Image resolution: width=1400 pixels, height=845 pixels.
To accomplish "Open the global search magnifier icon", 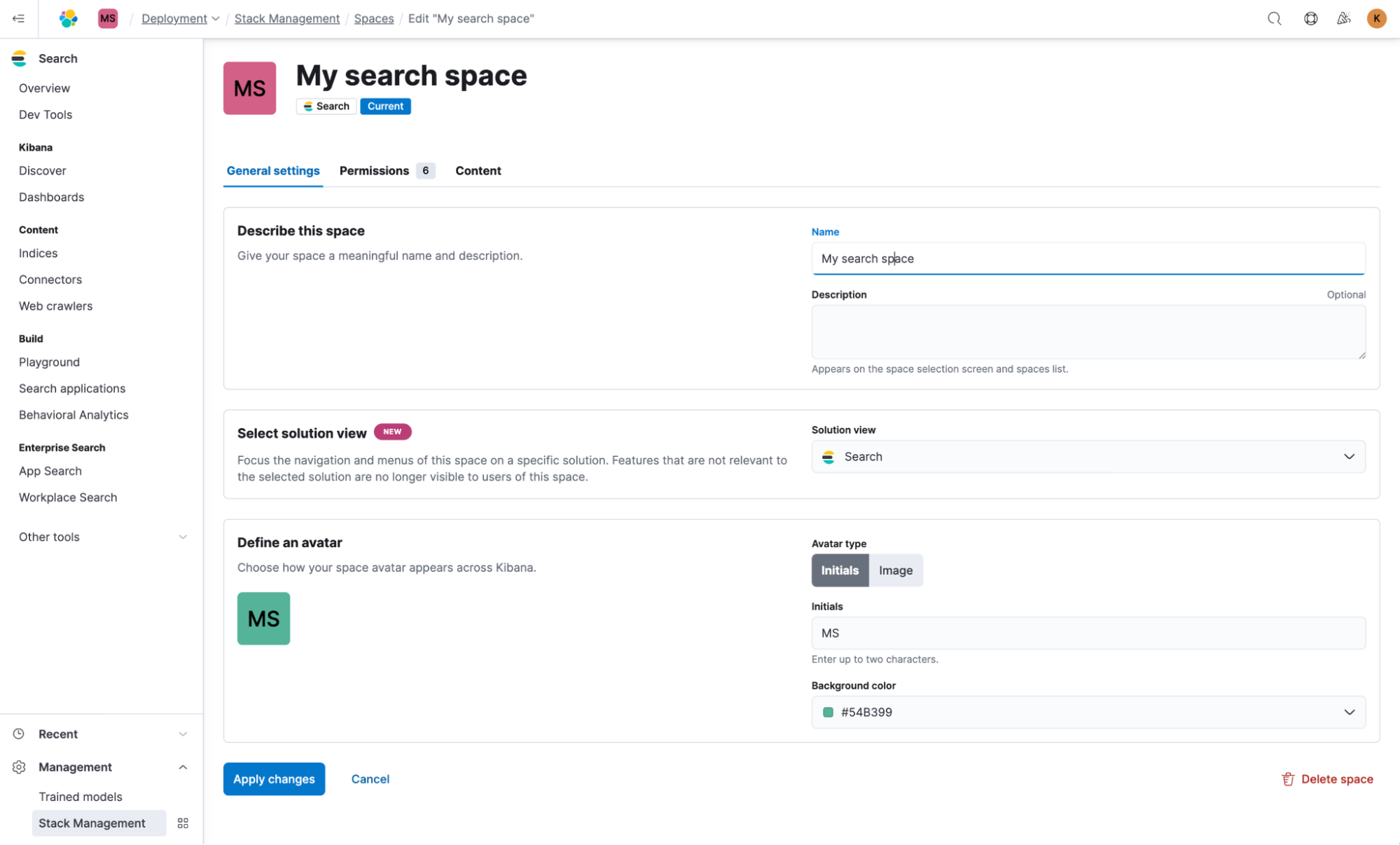I will click(1274, 19).
